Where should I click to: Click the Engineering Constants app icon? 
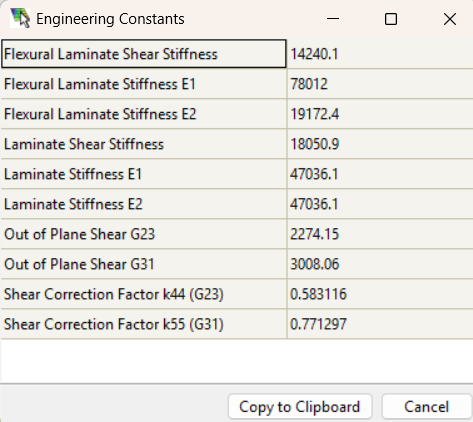click(x=20, y=18)
